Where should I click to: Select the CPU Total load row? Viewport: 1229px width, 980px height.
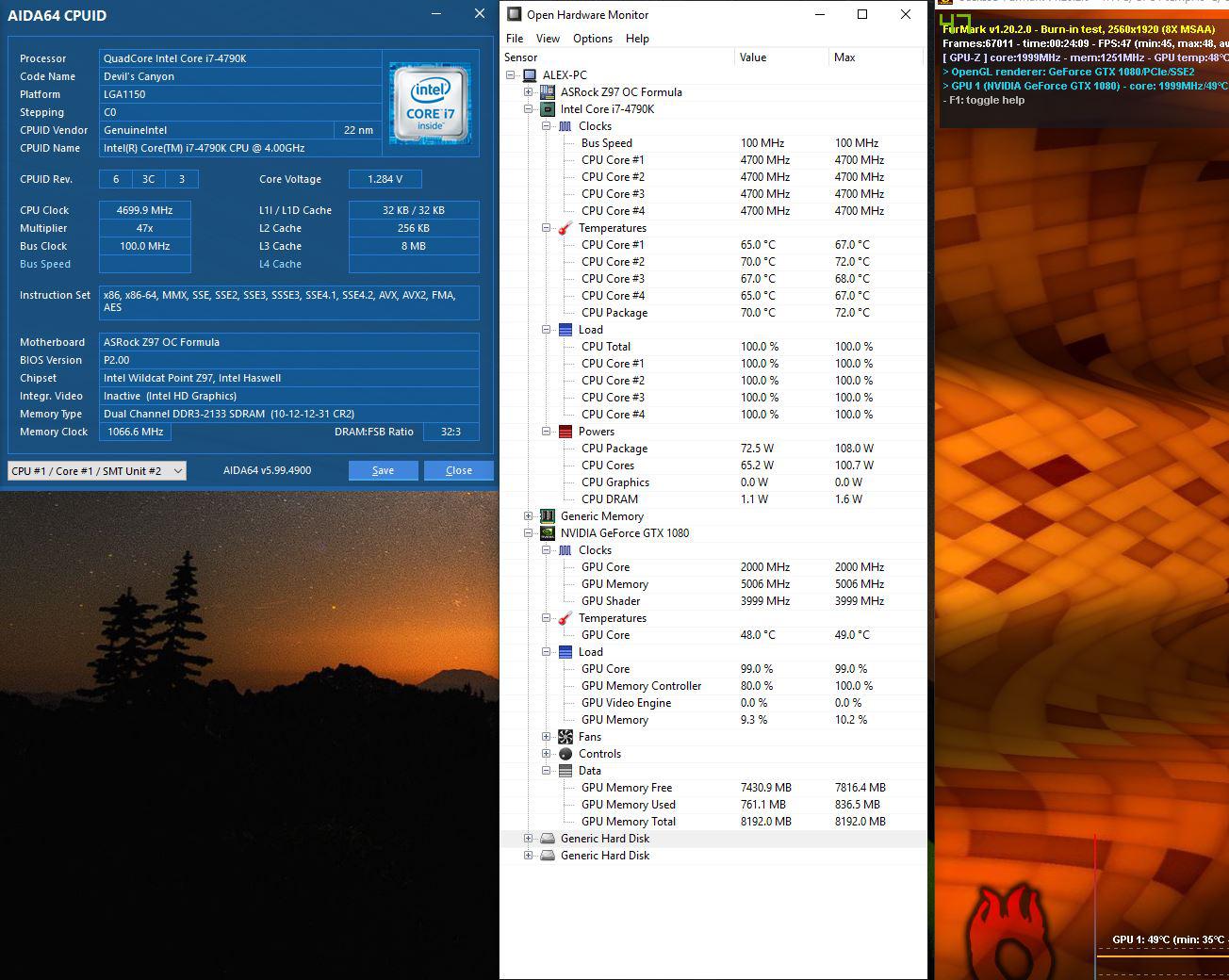(x=713, y=347)
